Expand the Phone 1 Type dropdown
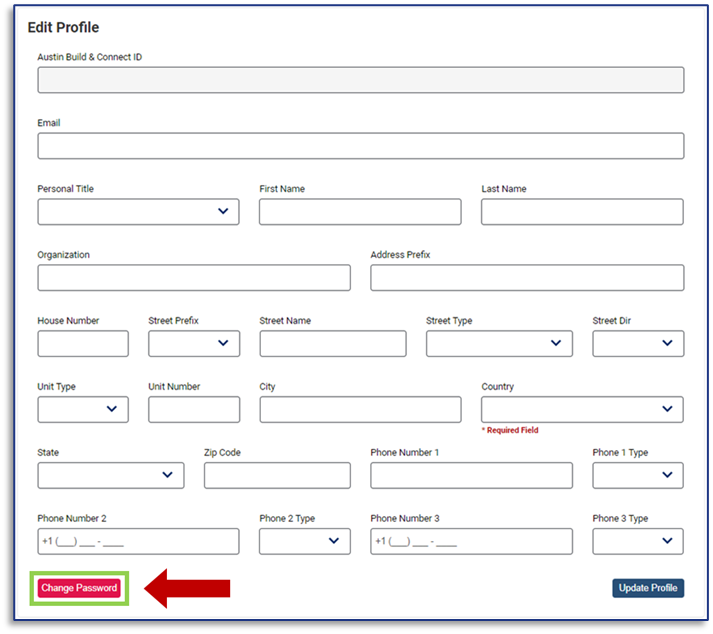 pos(638,476)
